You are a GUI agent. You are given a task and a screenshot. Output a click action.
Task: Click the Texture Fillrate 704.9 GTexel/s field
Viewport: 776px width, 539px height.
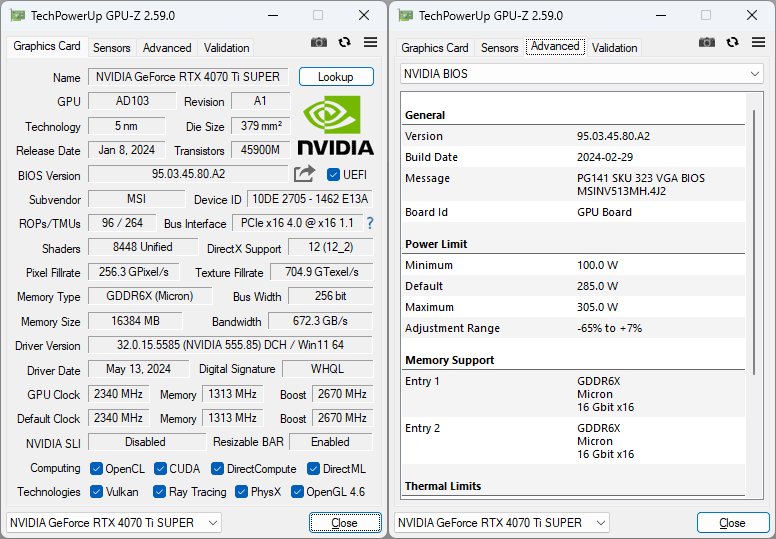[x=322, y=272]
